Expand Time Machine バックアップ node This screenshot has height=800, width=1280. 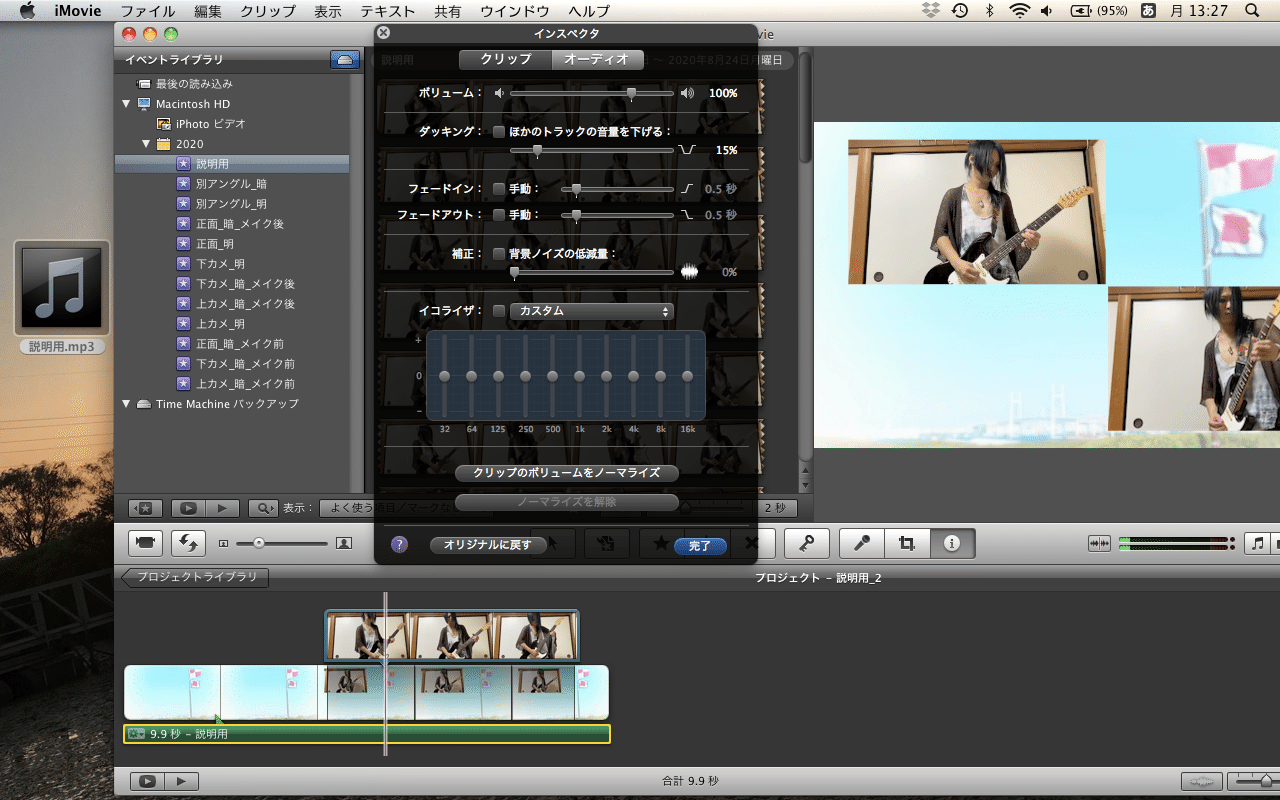point(126,404)
